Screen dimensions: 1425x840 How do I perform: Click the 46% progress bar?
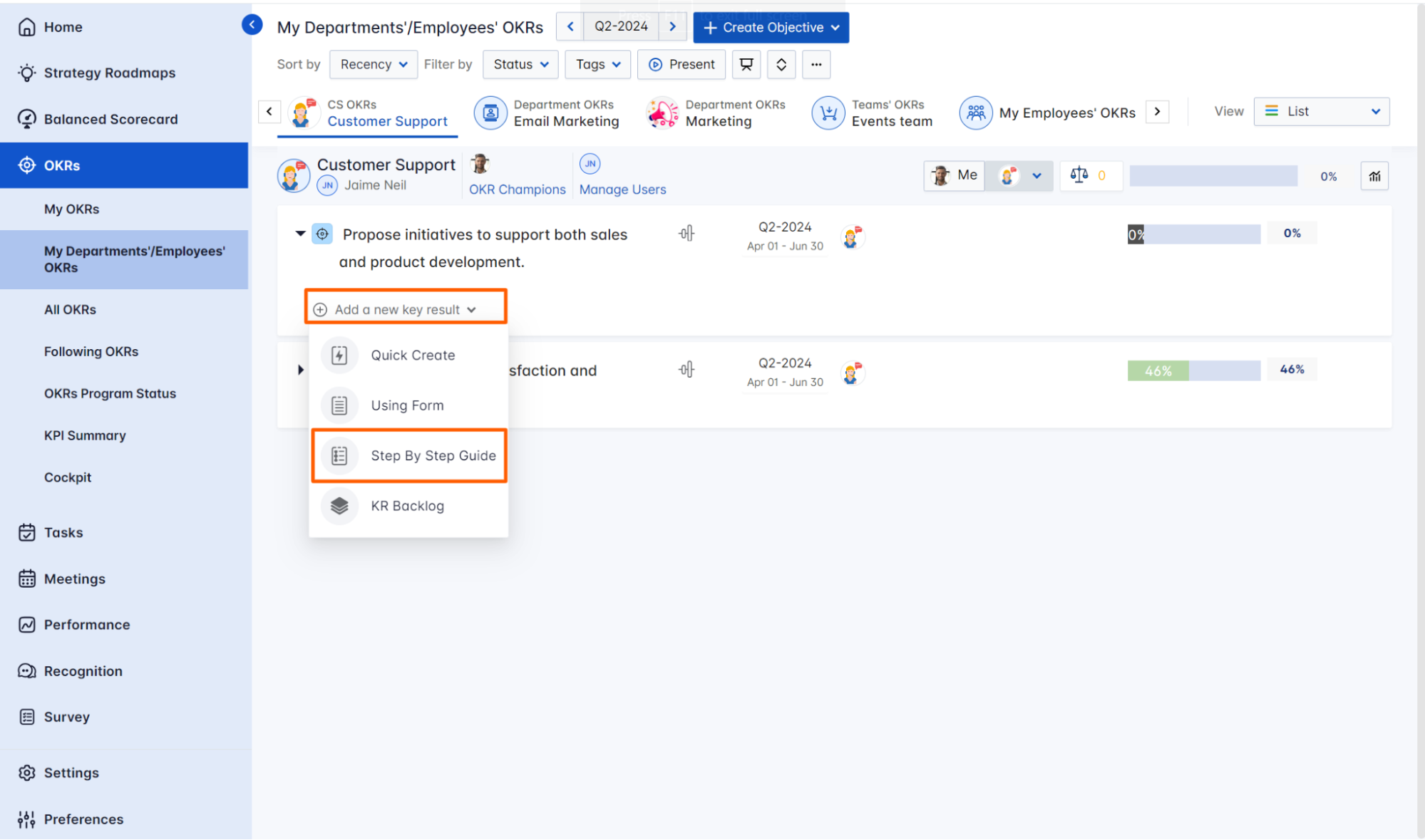(1192, 370)
